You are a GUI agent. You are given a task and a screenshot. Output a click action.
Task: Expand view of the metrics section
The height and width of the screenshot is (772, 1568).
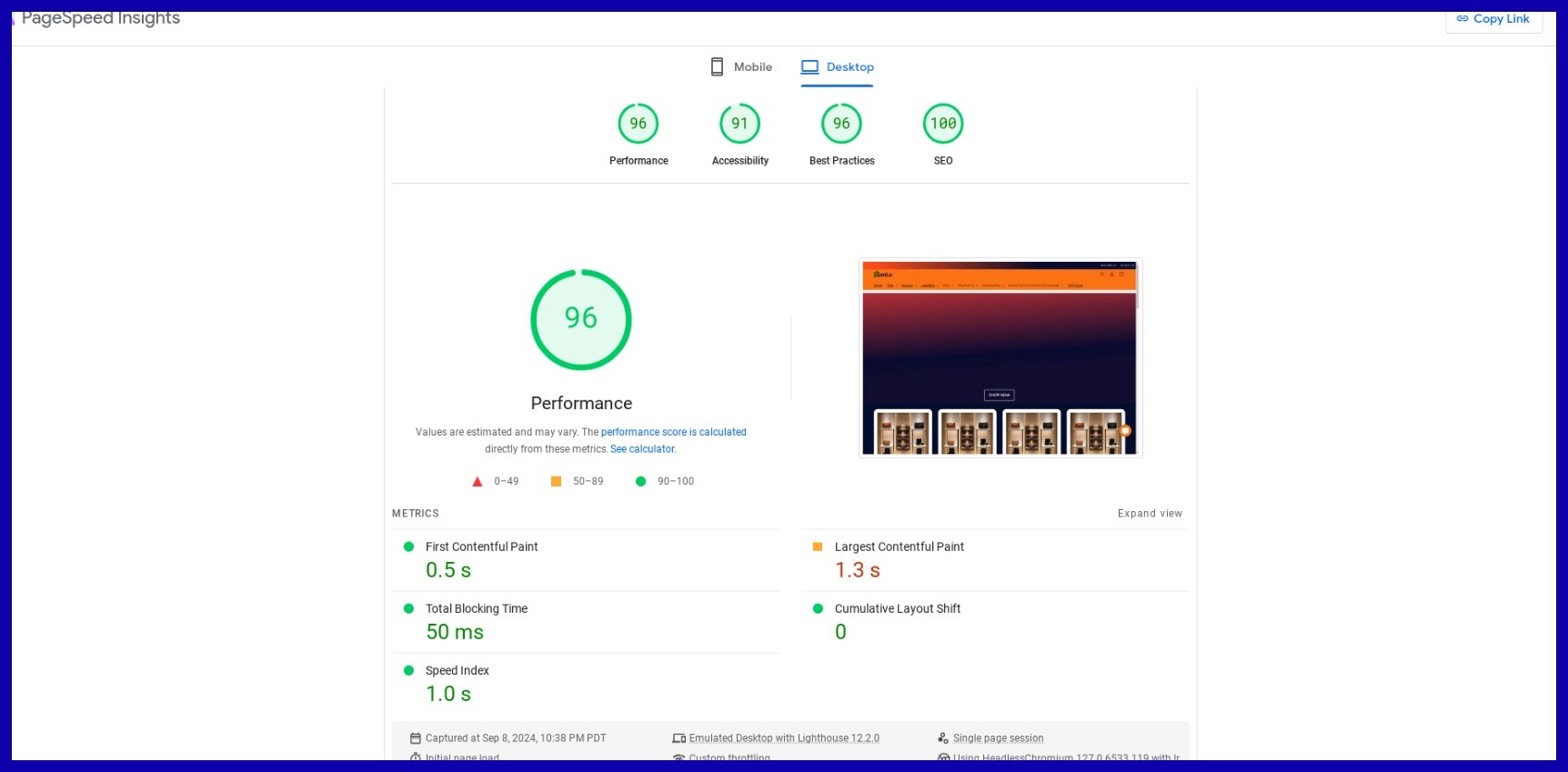(1150, 514)
